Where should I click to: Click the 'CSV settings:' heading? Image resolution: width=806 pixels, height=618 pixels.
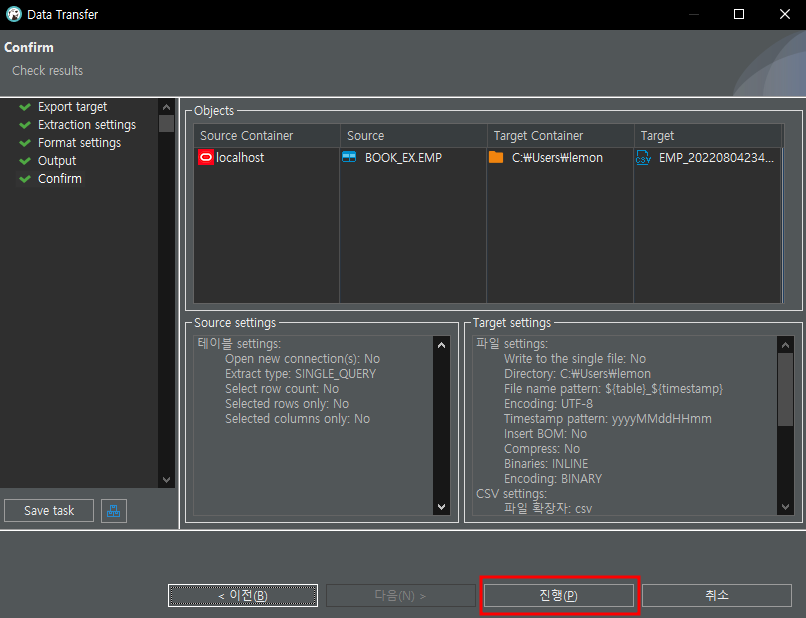(x=511, y=494)
